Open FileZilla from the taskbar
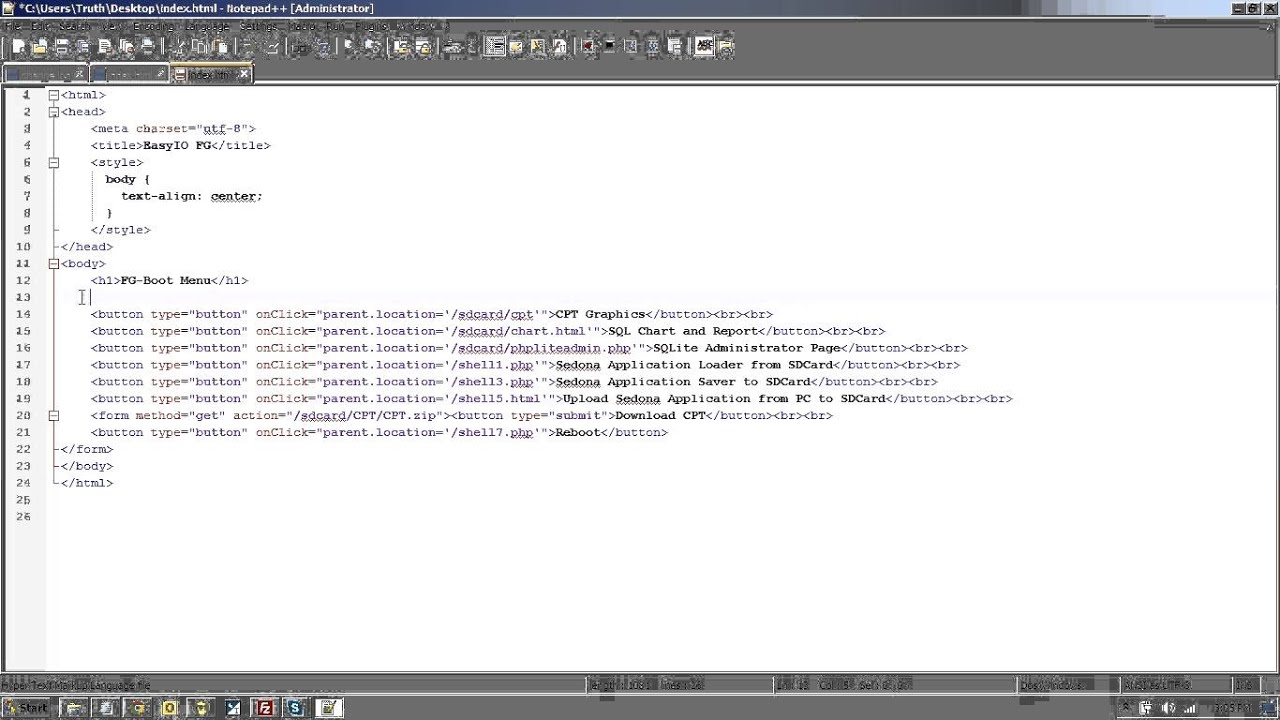This screenshot has width=1280, height=720. pyautogui.click(x=265, y=708)
